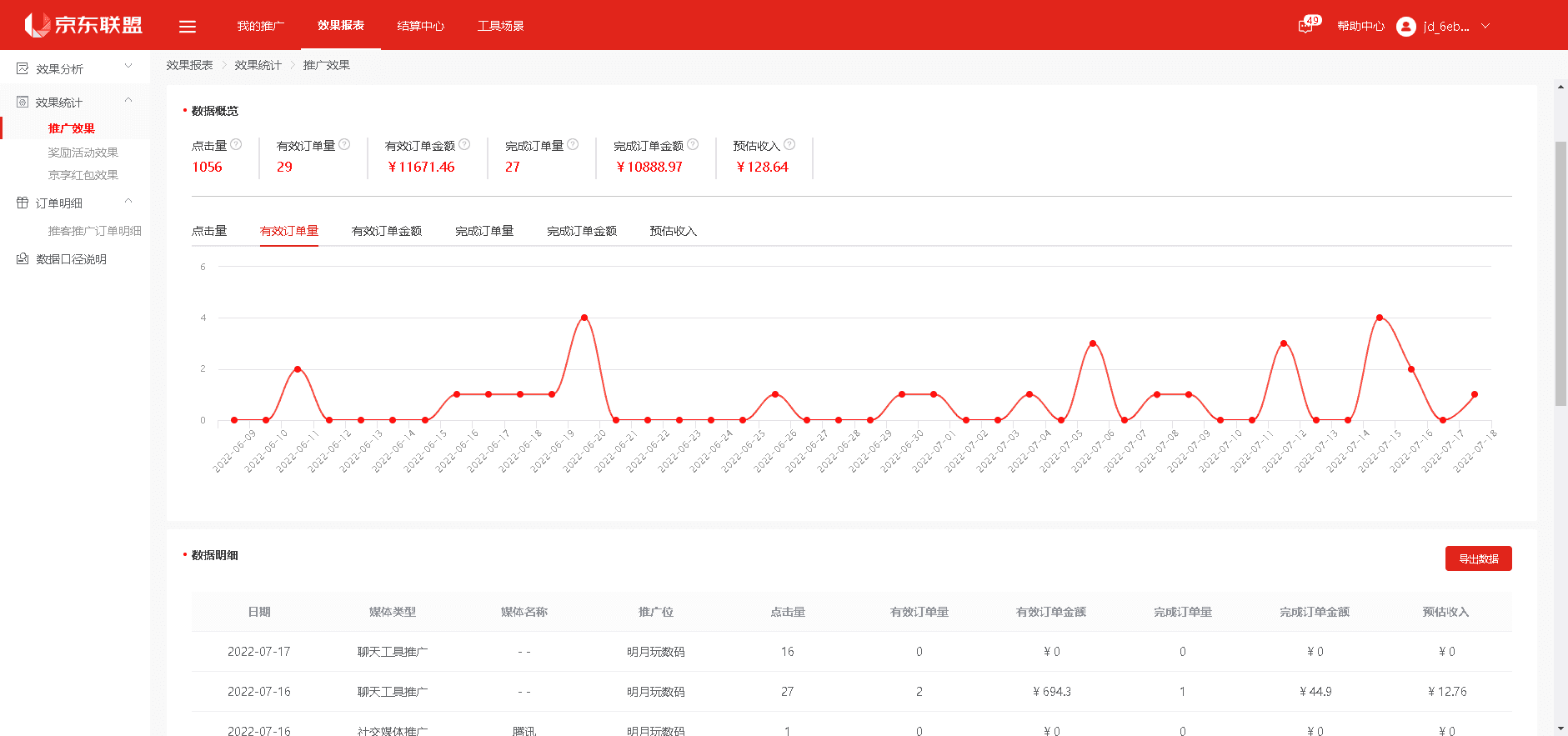Select the 完成订单金额 chart tab
1568x736 pixels.
click(581, 231)
